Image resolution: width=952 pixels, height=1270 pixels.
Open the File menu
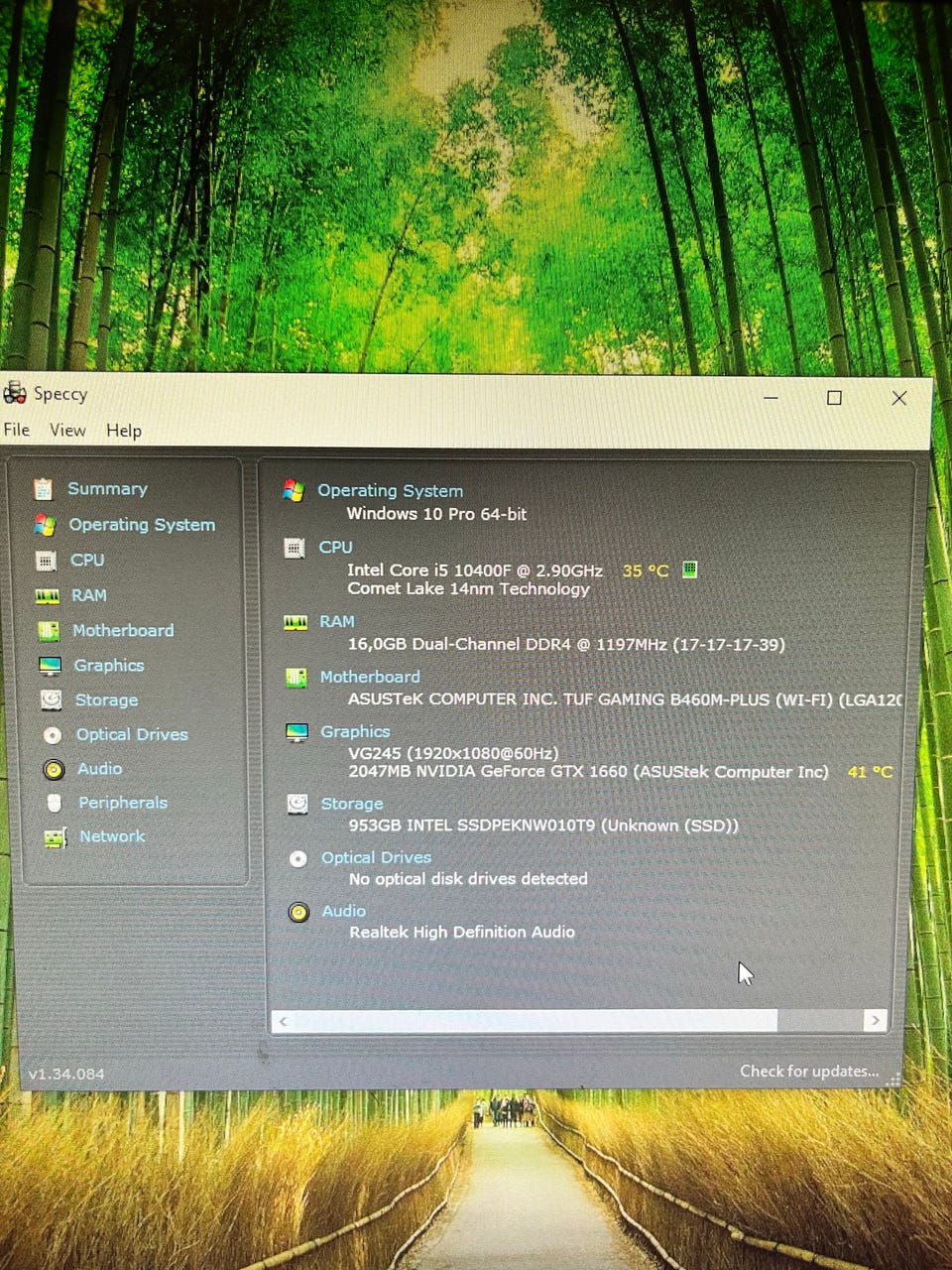17,430
